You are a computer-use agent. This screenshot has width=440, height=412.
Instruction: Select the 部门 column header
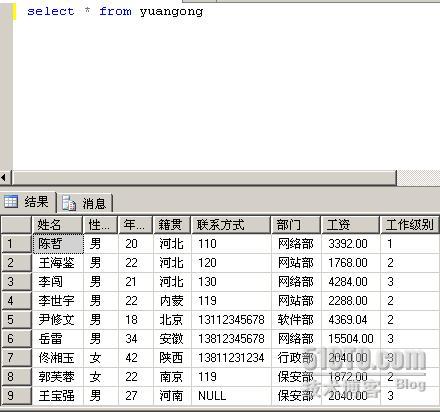click(296, 225)
